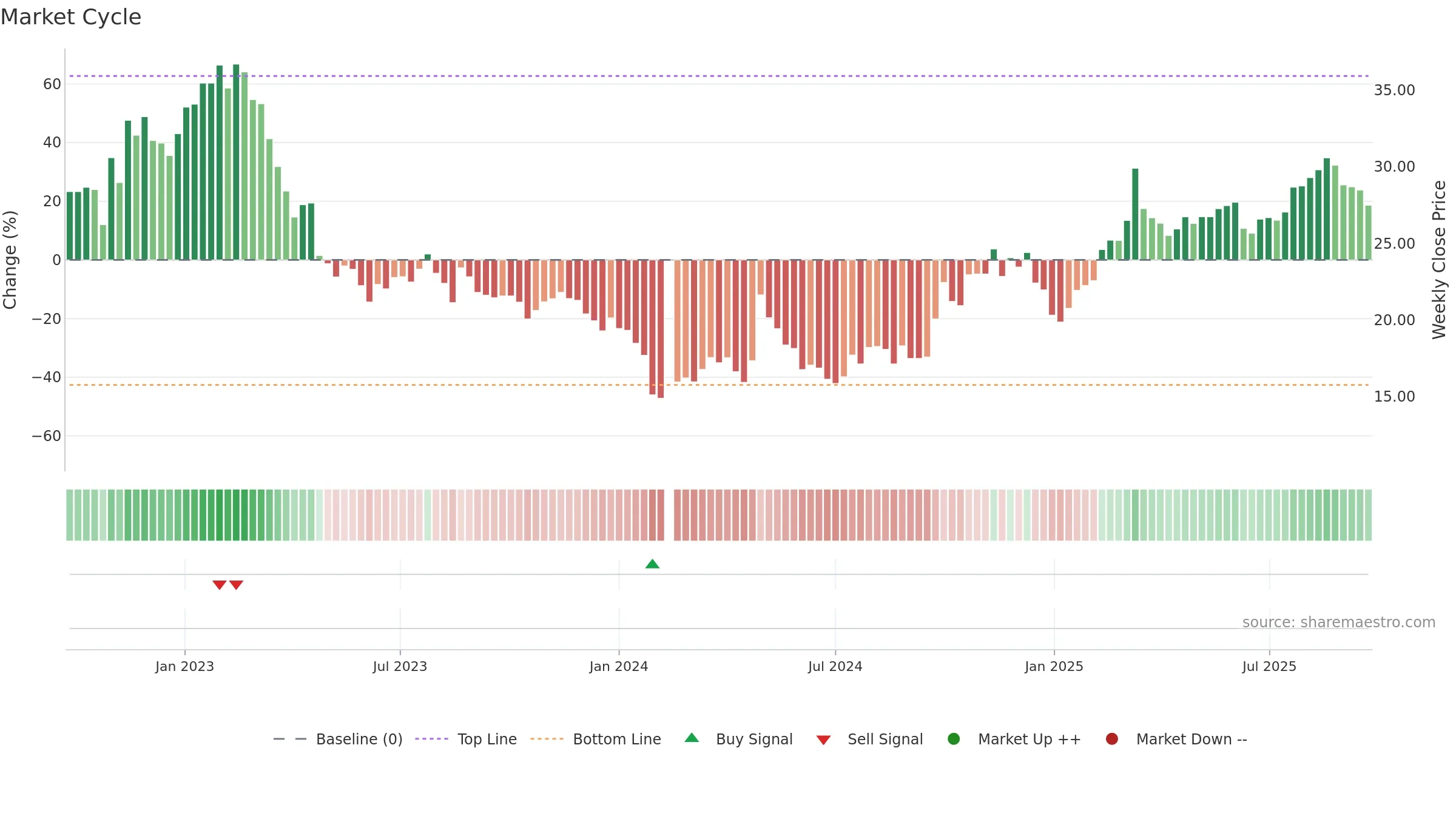Click the Jan 2023 axis label

pos(184,667)
